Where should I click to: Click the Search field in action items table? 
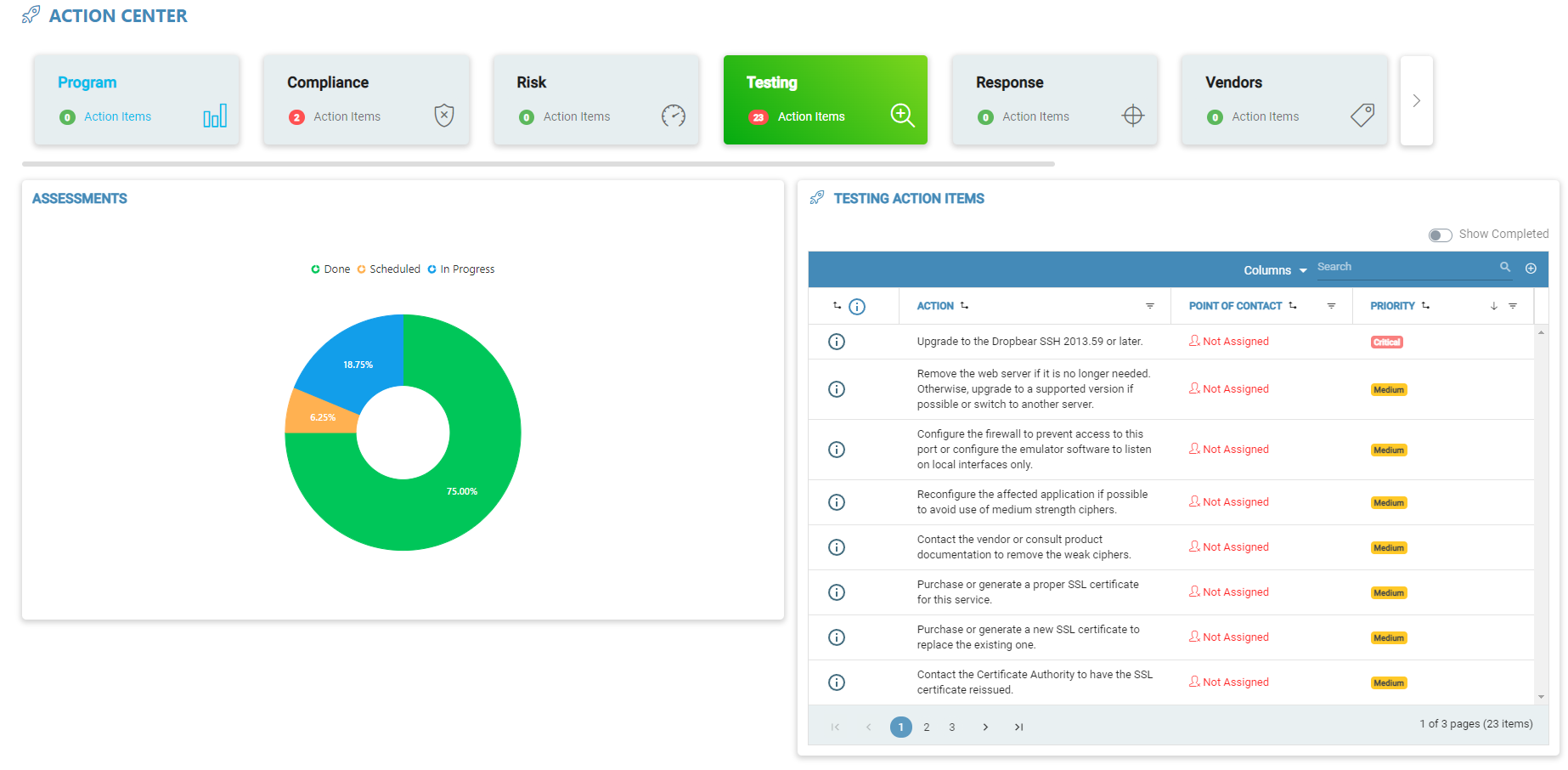click(x=1406, y=267)
